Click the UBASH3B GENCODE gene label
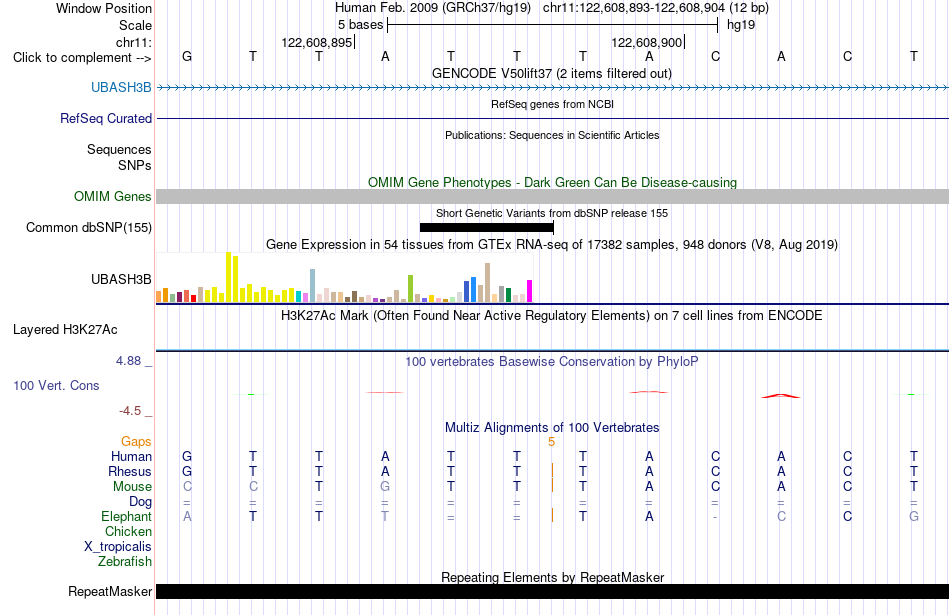 tap(121, 87)
